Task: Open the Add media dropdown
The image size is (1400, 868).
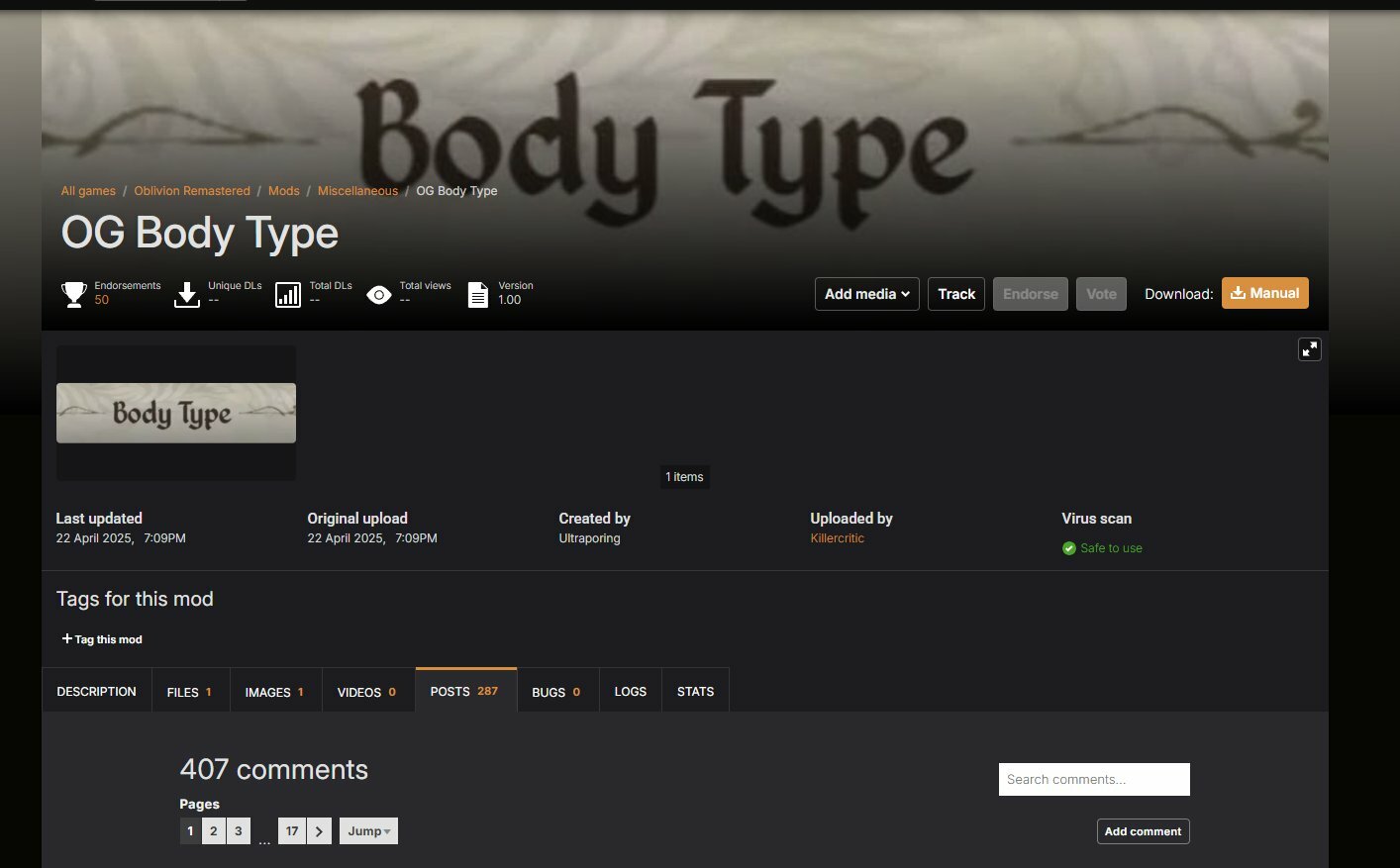Action: 867,294
